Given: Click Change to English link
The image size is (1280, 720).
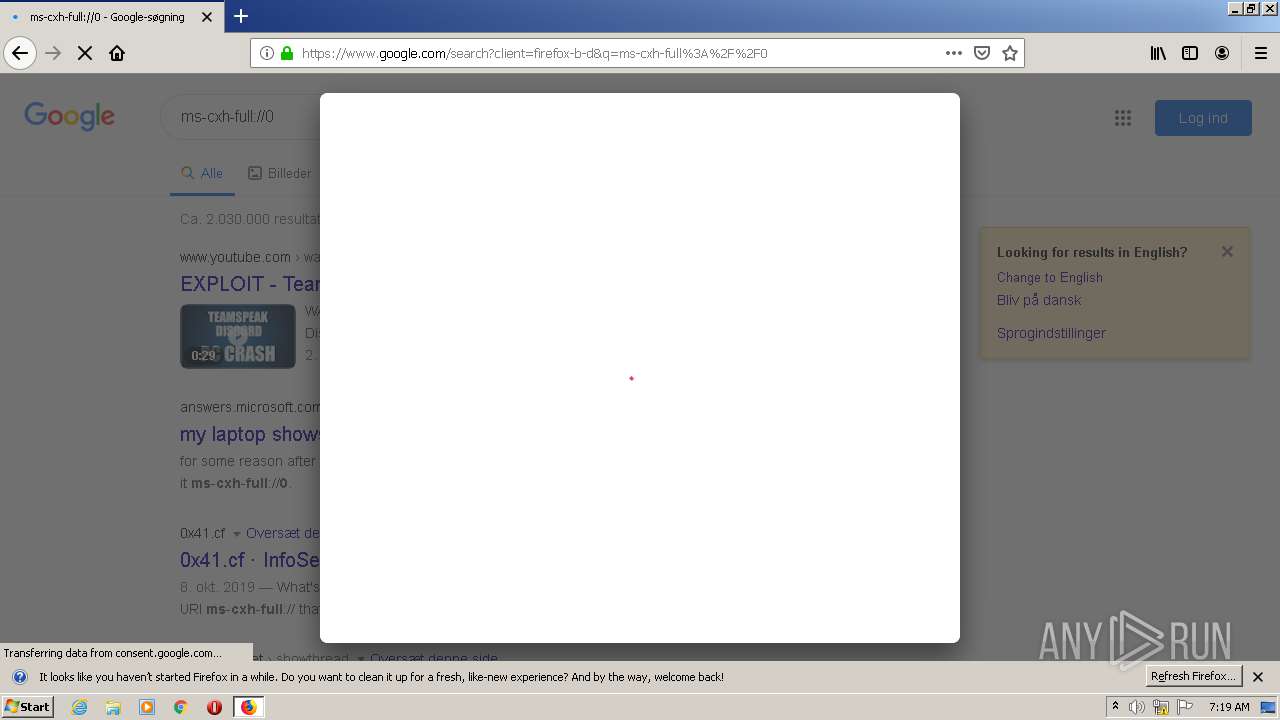Looking at the screenshot, I should [x=1050, y=277].
